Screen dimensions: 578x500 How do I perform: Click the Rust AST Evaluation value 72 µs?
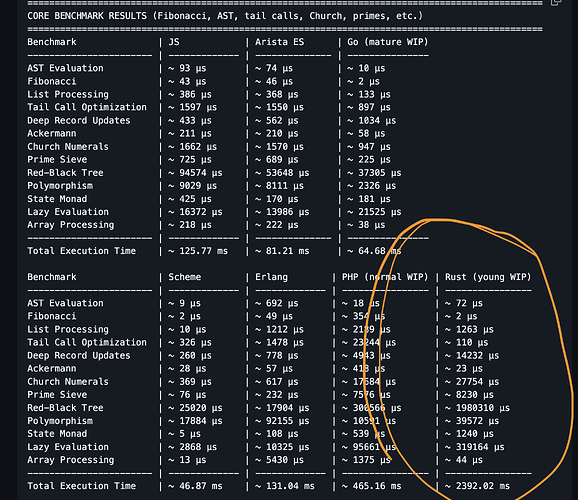tap(464, 303)
